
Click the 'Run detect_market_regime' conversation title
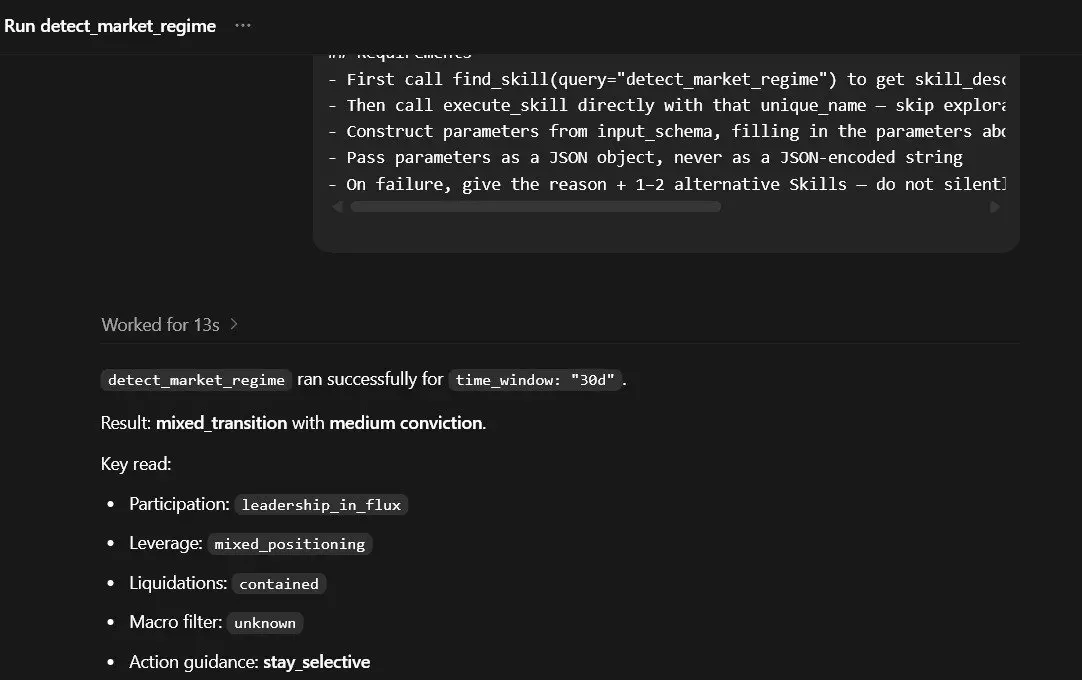tap(110, 26)
